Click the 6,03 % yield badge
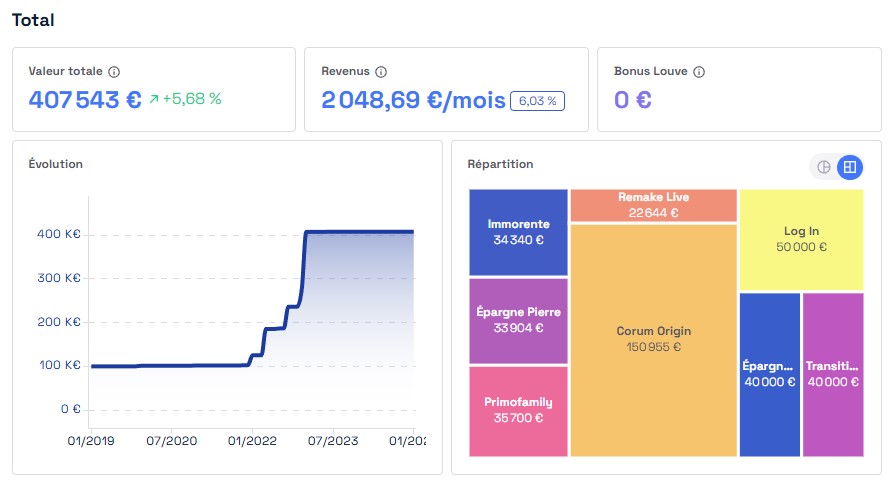Screen dimensions: 889x480 coord(537,101)
